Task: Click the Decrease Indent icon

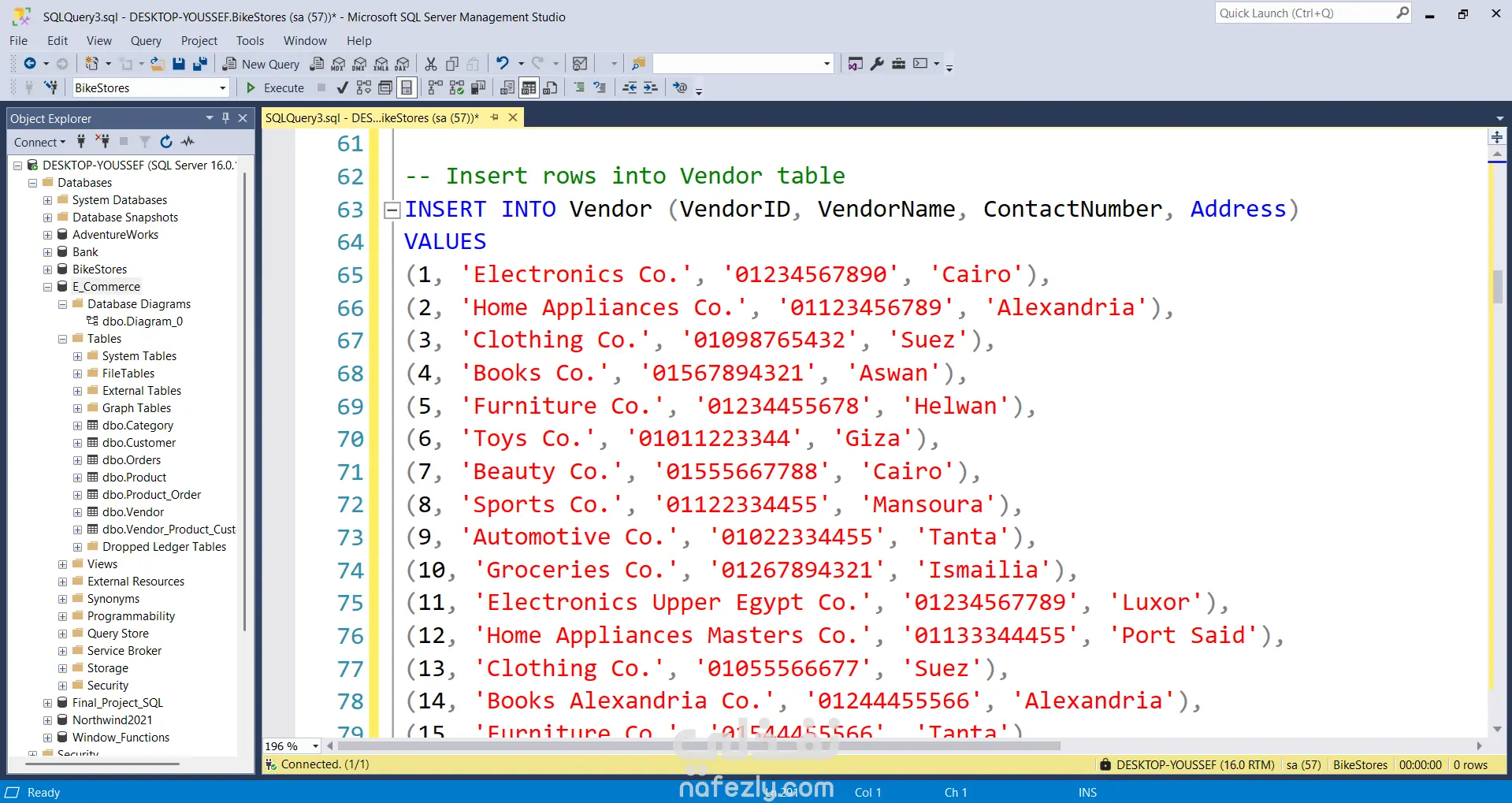Action: coord(630,87)
